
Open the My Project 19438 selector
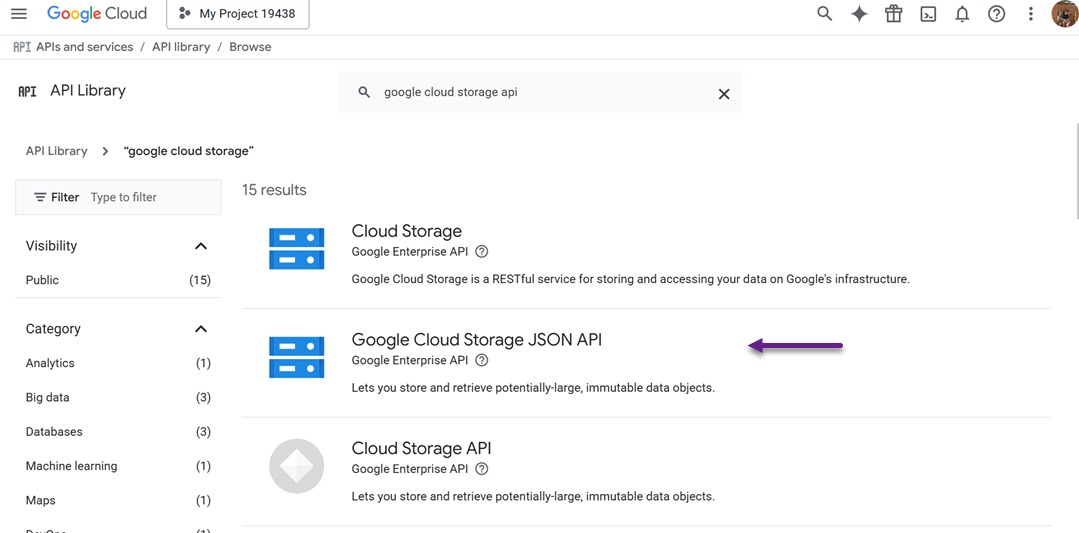pyautogui.click(x=237, y=14)
